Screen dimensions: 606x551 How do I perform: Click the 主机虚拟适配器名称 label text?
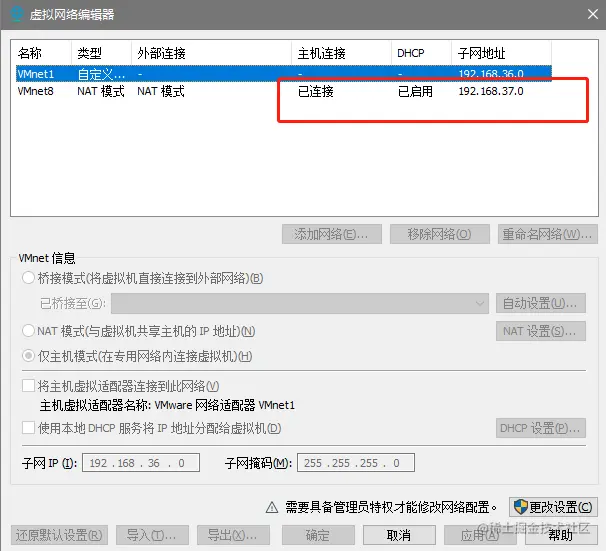[95, 405]
